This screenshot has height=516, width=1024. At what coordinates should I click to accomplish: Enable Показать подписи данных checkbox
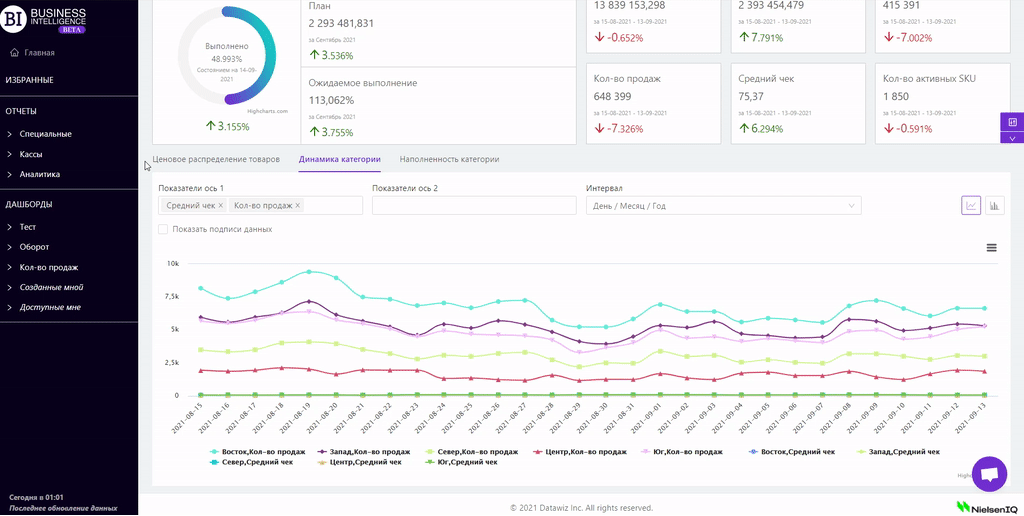point(163,229)
